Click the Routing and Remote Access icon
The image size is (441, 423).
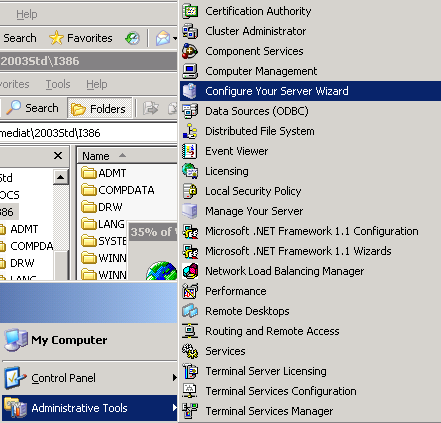pyautogui.click(x=190, y=331)
